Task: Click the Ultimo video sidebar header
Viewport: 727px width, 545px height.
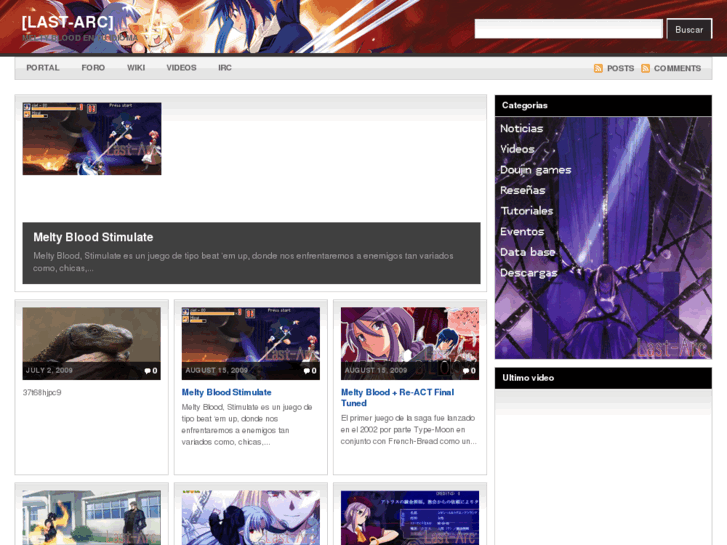Action: tap(603, 378)
